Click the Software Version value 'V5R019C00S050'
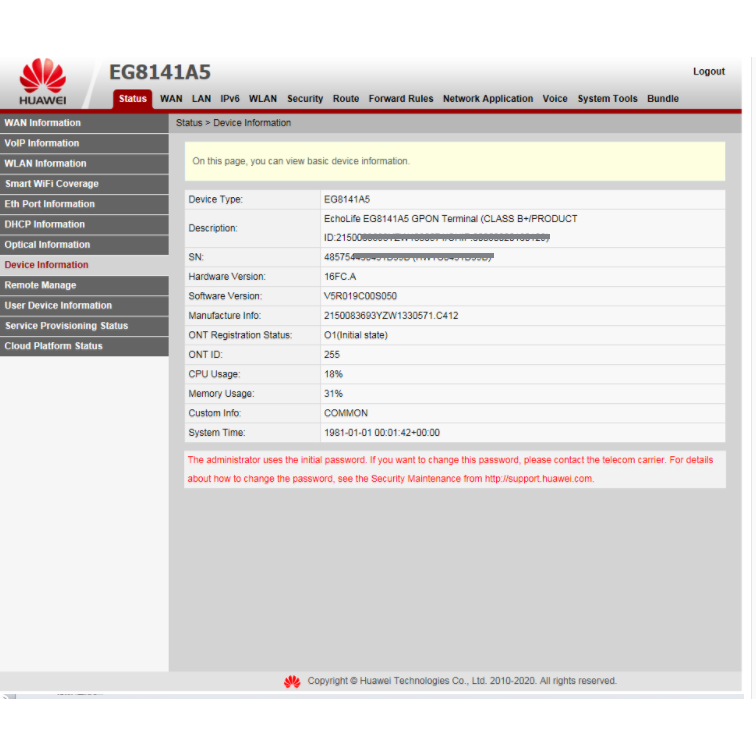 [360, 296]
